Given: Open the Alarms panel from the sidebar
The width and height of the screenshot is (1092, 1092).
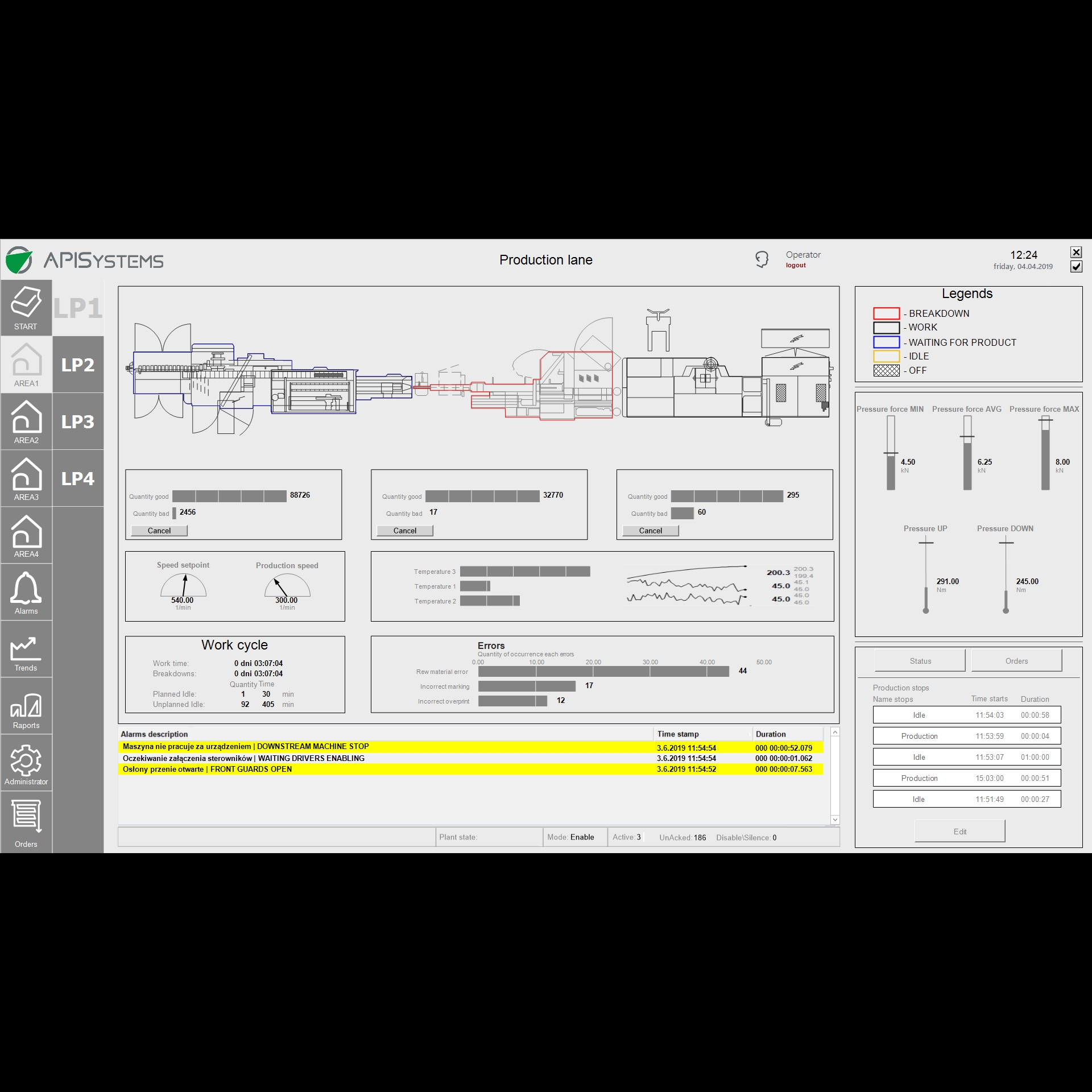Looking at the screenshot, I should pos(26,591).
